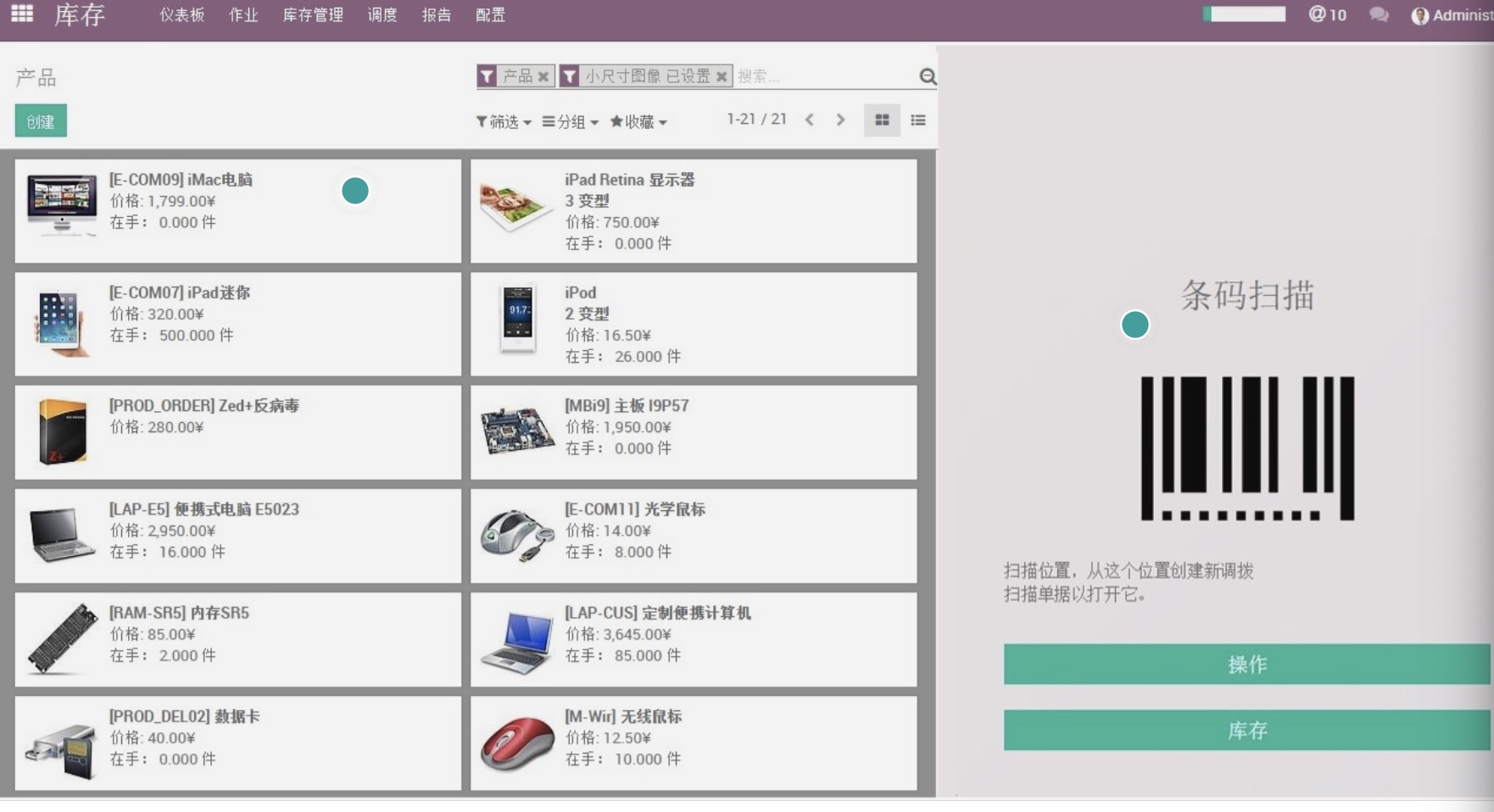Expand the 分组 group-by dropdown

click(571, 122)
